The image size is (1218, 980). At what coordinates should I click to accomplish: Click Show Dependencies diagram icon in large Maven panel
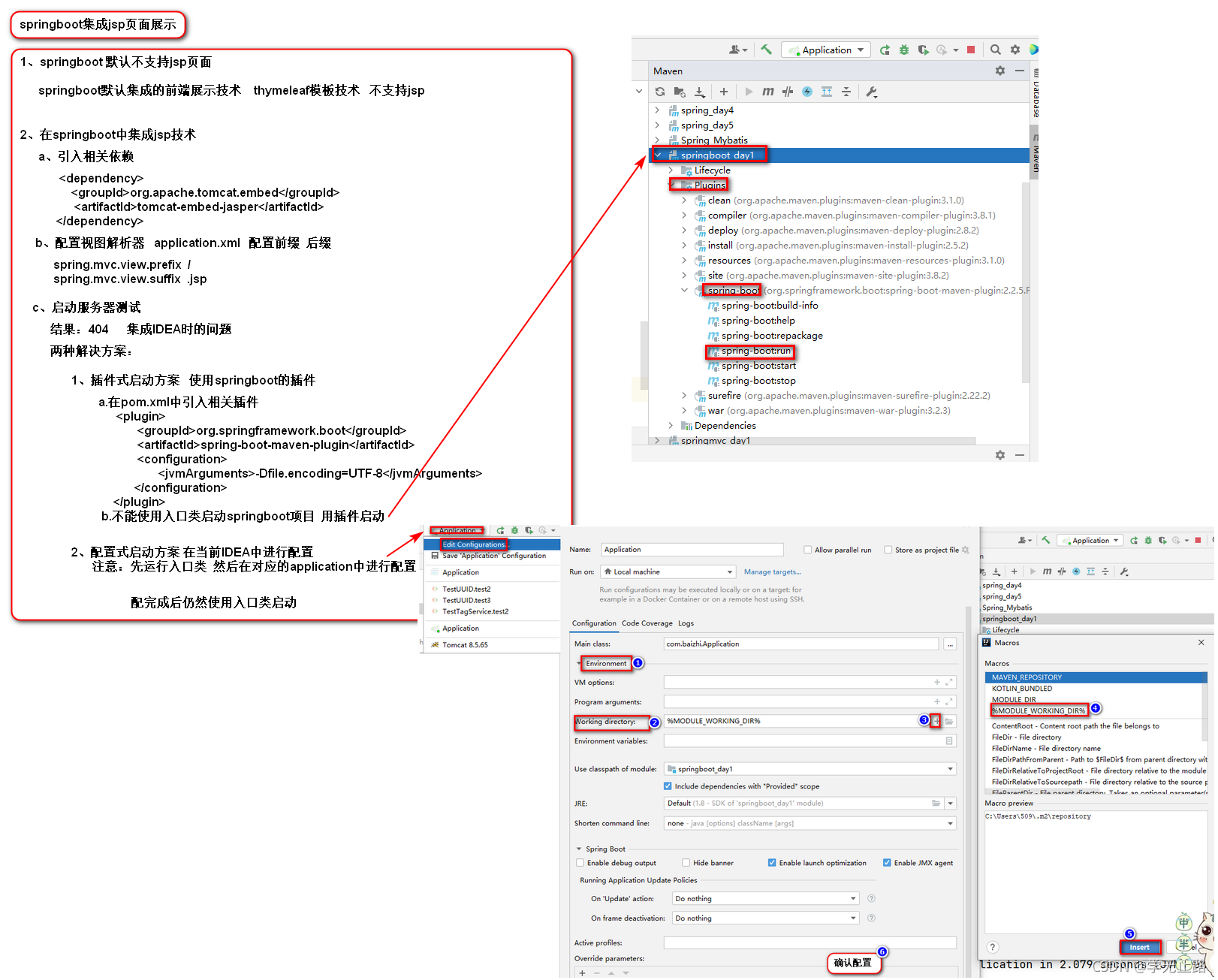coord(827,92)
